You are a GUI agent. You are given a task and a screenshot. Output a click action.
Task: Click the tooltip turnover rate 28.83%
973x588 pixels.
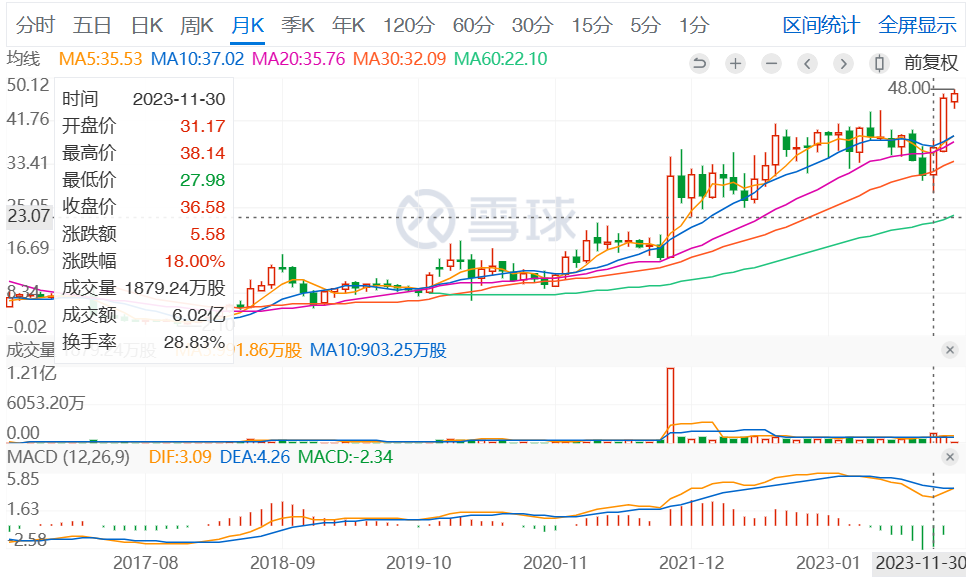tap(195, 342)
